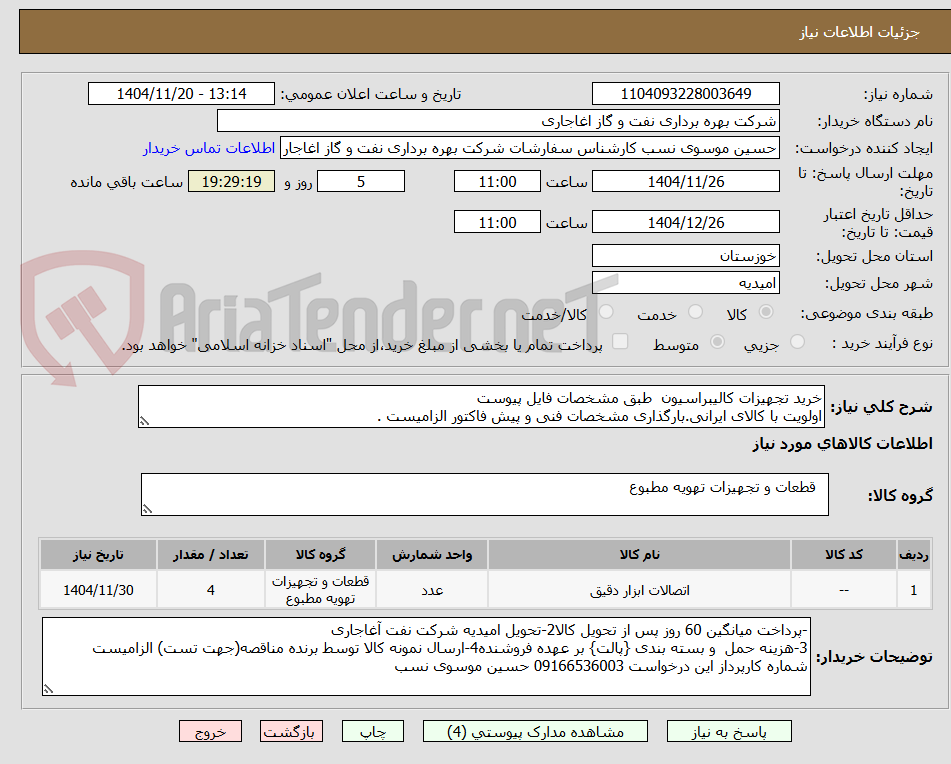
Task: Open اطلاعات تماس خریدار link
Action: click(x=209, y=149)
